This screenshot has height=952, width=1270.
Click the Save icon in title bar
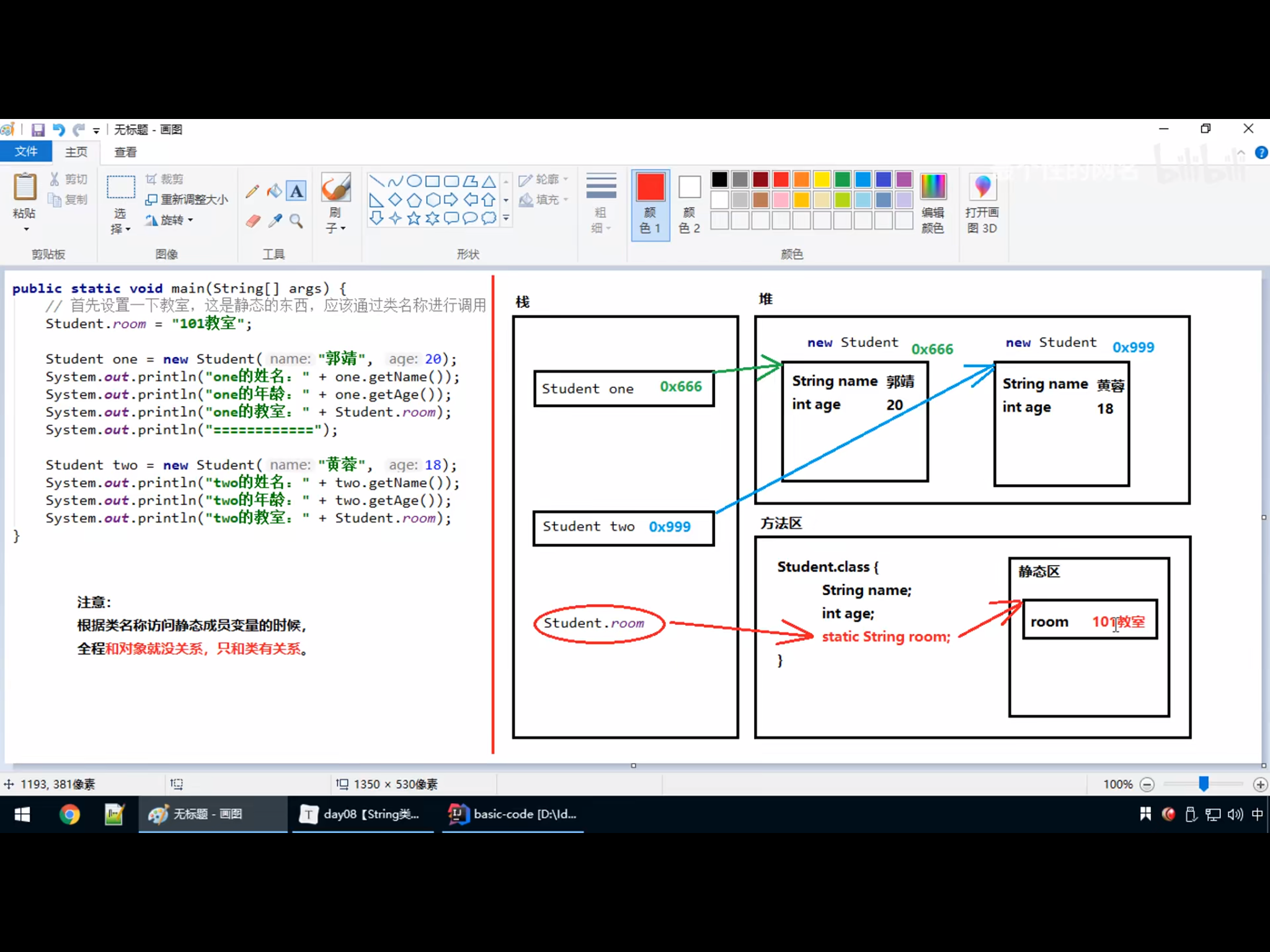coord(38,130)
